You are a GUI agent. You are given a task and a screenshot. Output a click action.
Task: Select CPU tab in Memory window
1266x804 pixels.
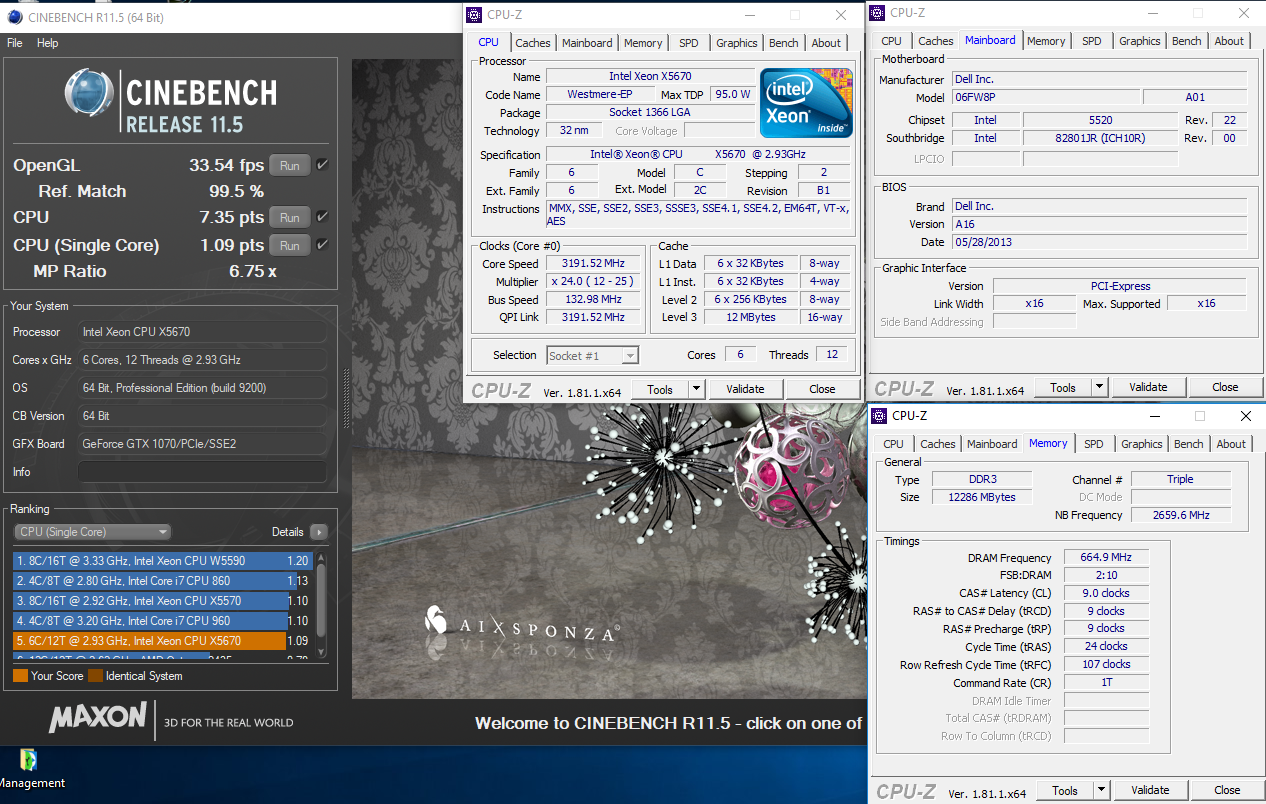(893, 444)
